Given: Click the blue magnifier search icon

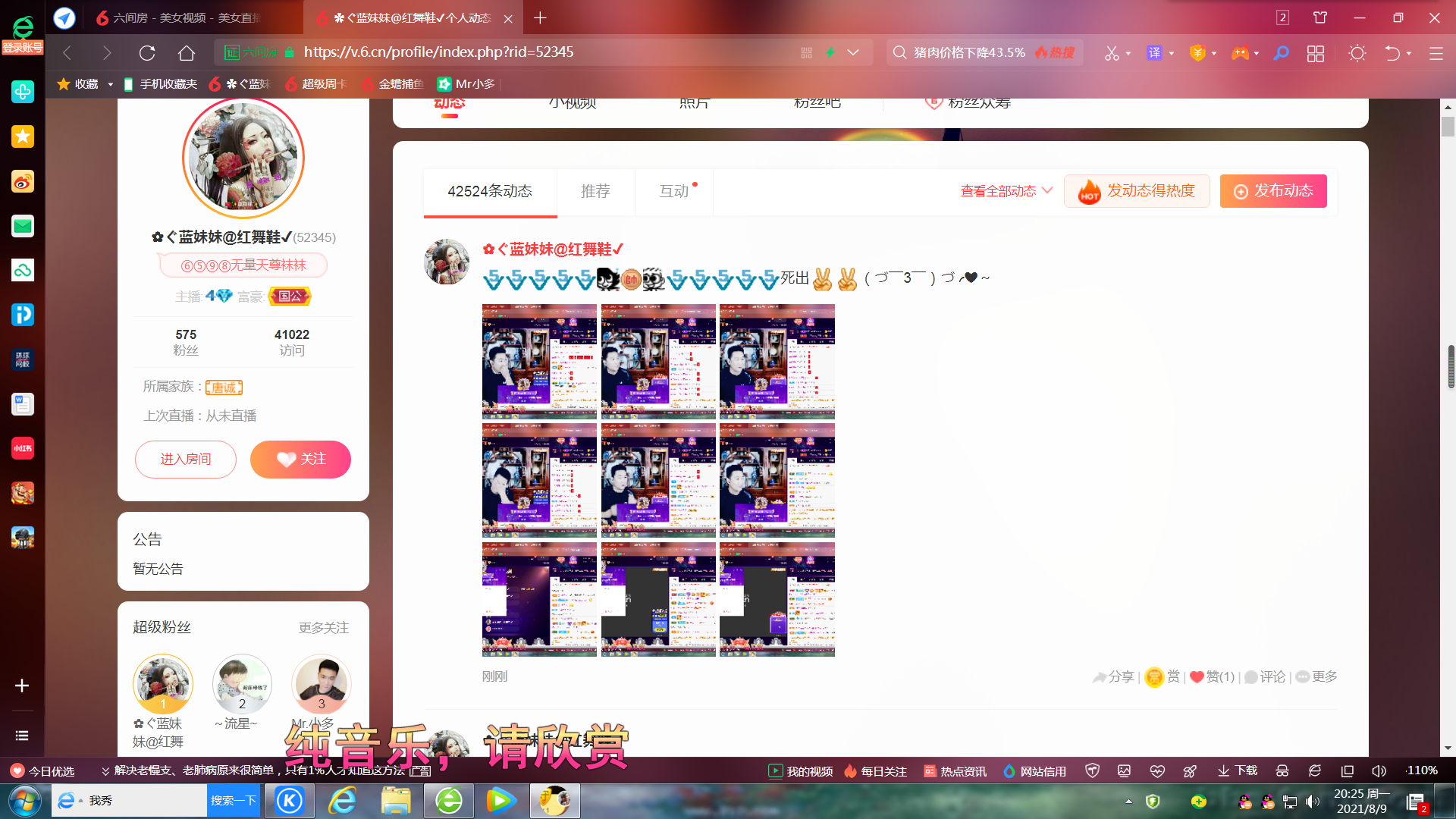Looking at the screenshot, I should (x=1281, y=53).
